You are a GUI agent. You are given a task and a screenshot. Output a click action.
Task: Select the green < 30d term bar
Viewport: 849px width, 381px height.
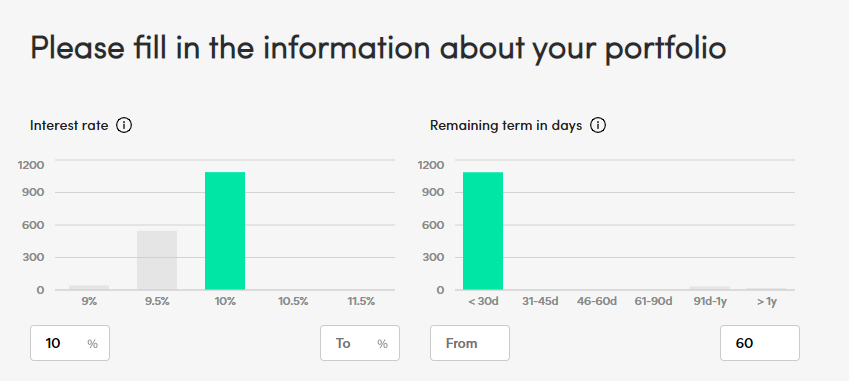483,231
